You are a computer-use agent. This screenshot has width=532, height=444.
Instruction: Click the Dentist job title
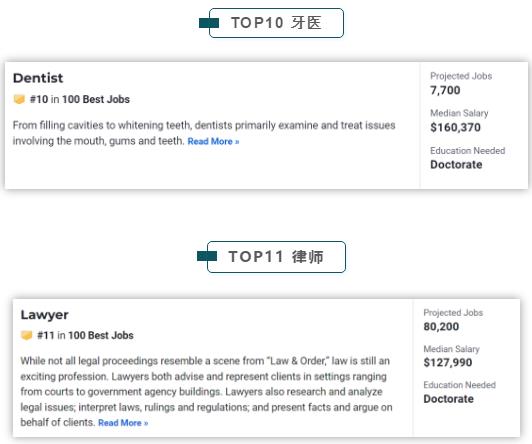pos(38,78)
